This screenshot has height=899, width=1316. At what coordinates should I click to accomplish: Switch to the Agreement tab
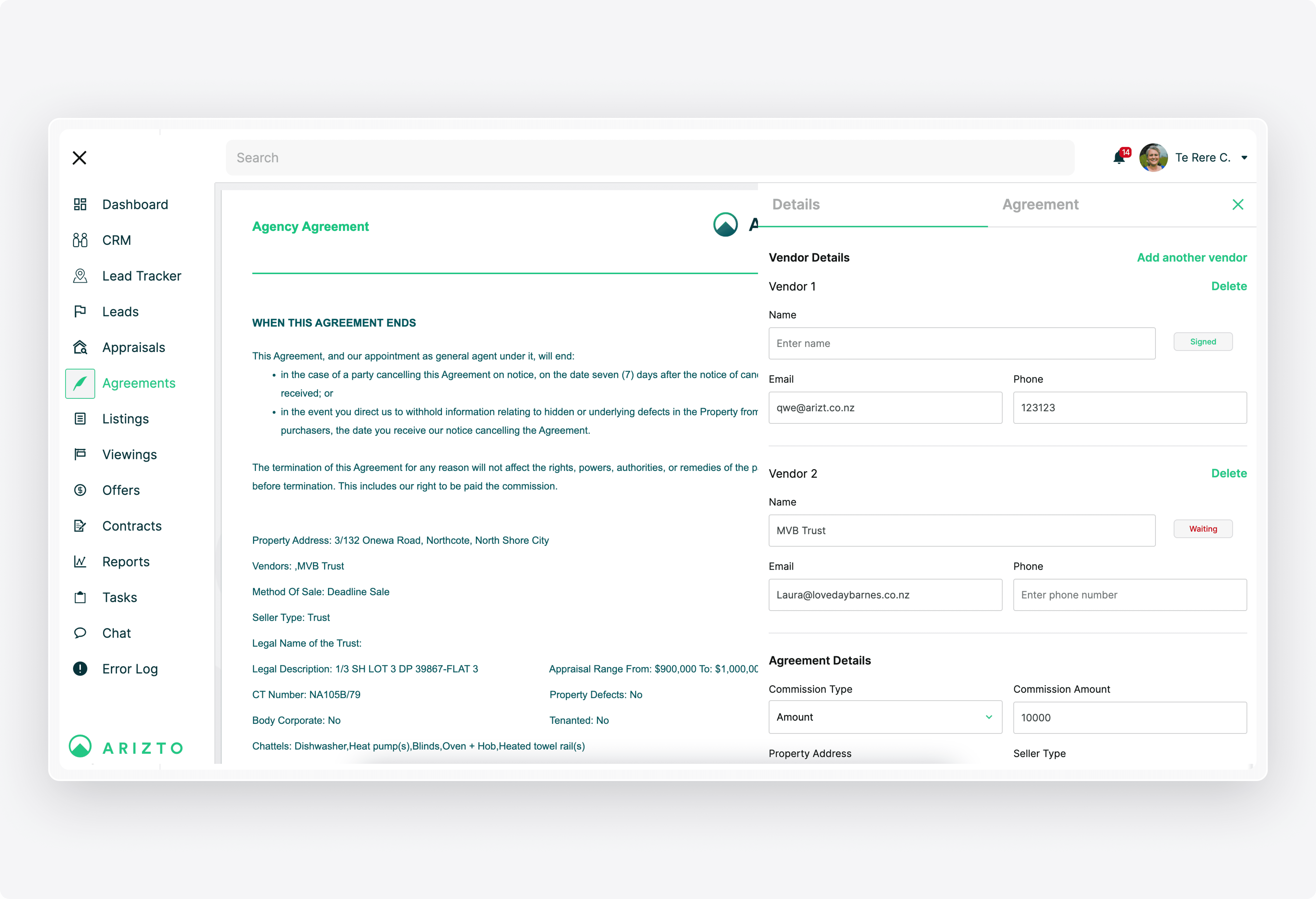[1040, 204]
